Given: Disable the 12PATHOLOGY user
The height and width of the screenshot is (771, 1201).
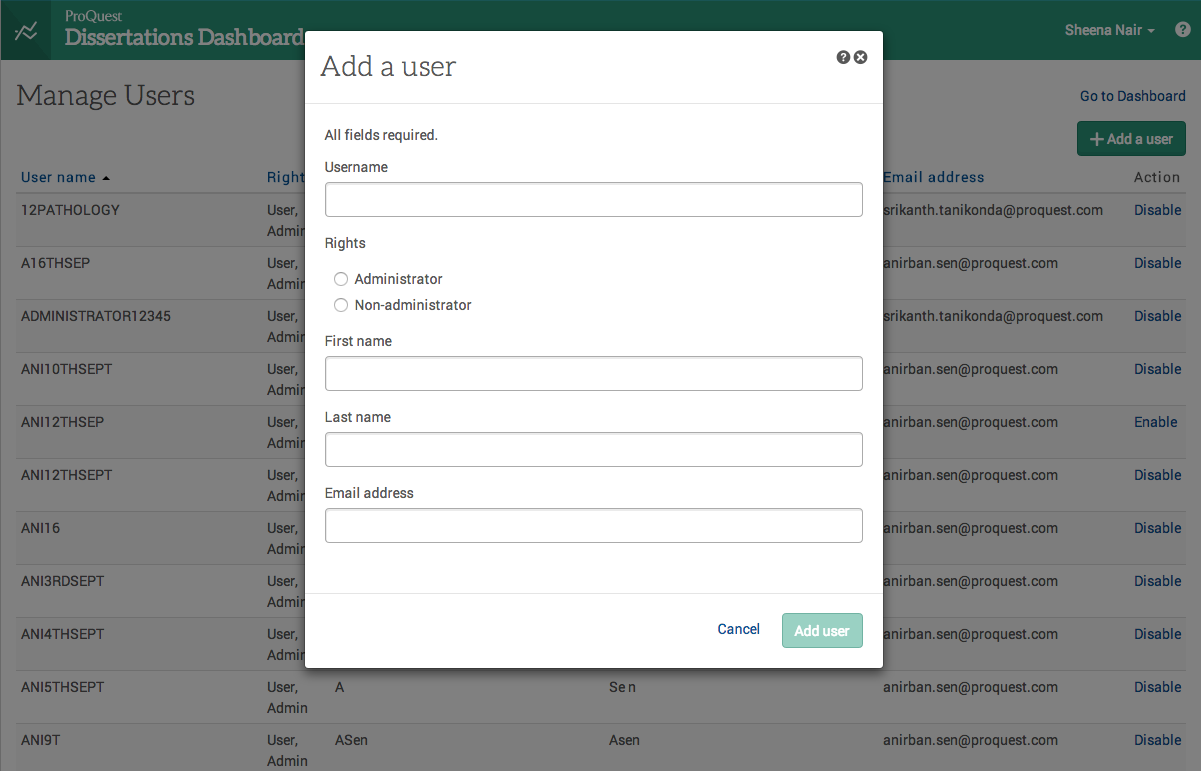Looking at the screenshot, I should [1157, 210].
